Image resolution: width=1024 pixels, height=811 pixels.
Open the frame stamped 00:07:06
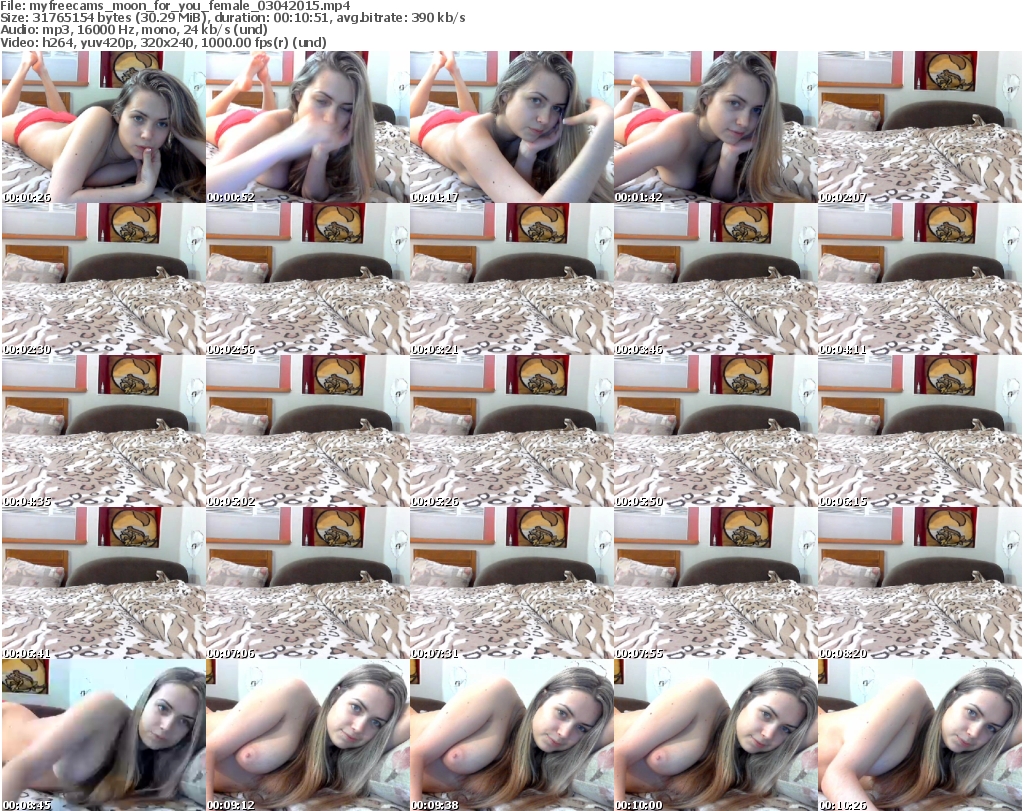[308, 582]
